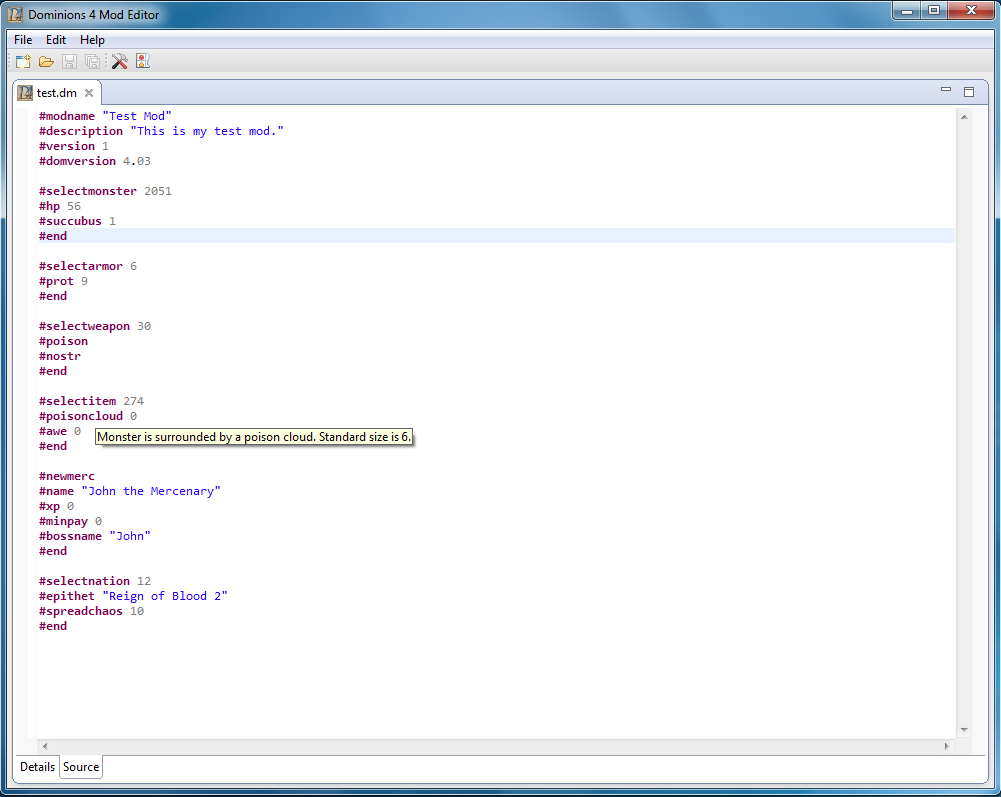The image size is (1001, 797).
Task: Click the #selectmonster 2051 line
Action: (105, 191)
